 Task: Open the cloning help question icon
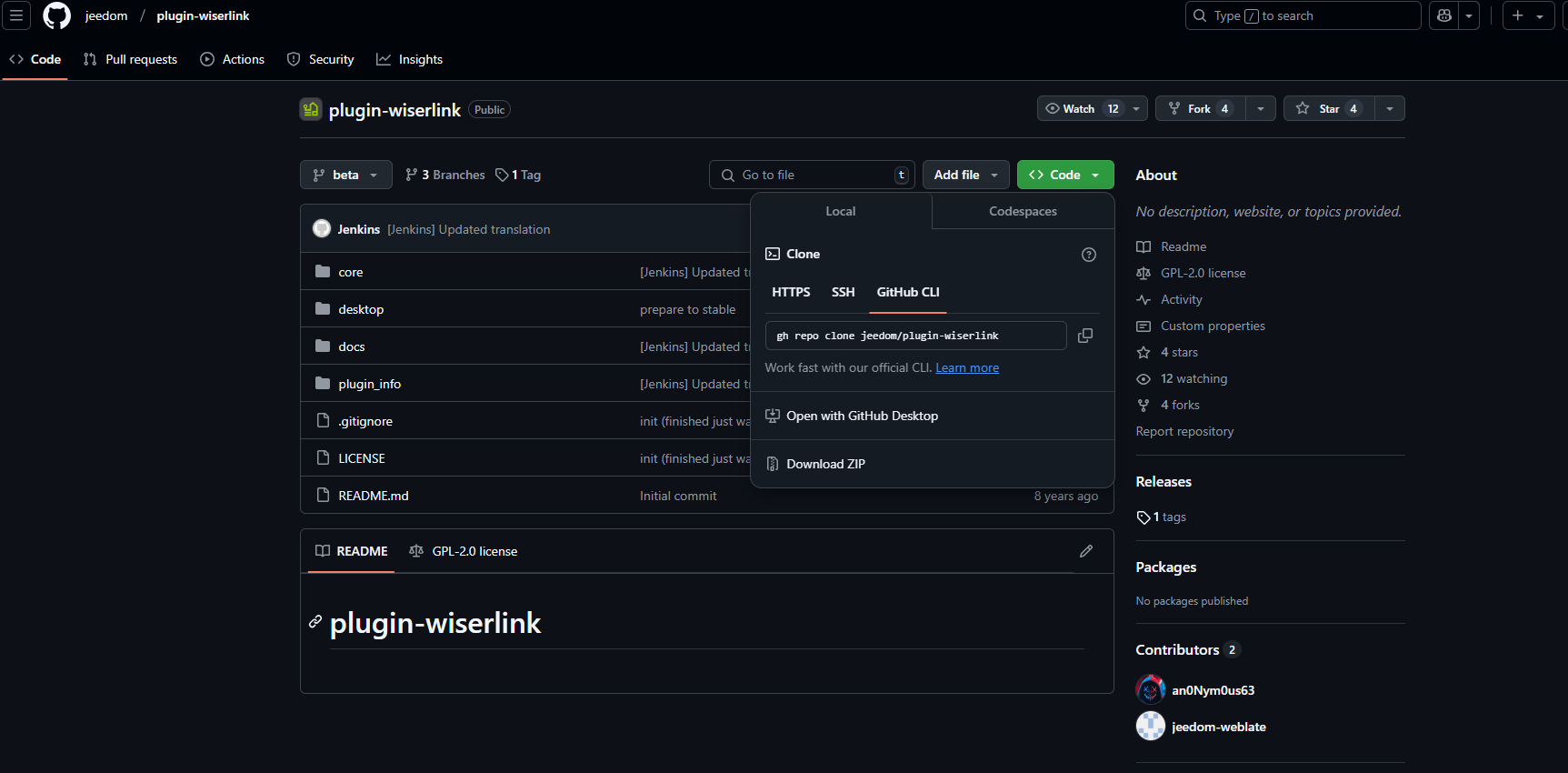point(1089,255)
